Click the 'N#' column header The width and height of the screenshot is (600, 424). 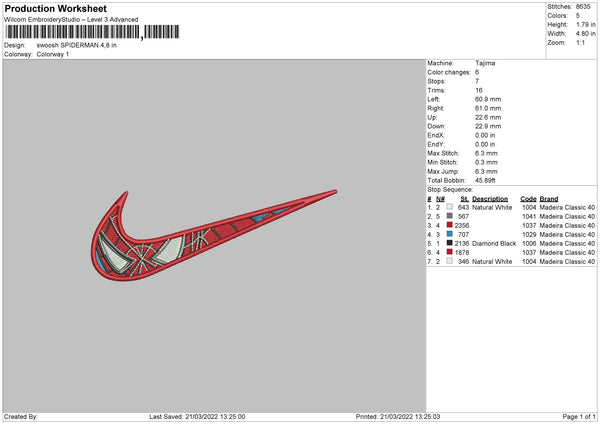[440, 199]
